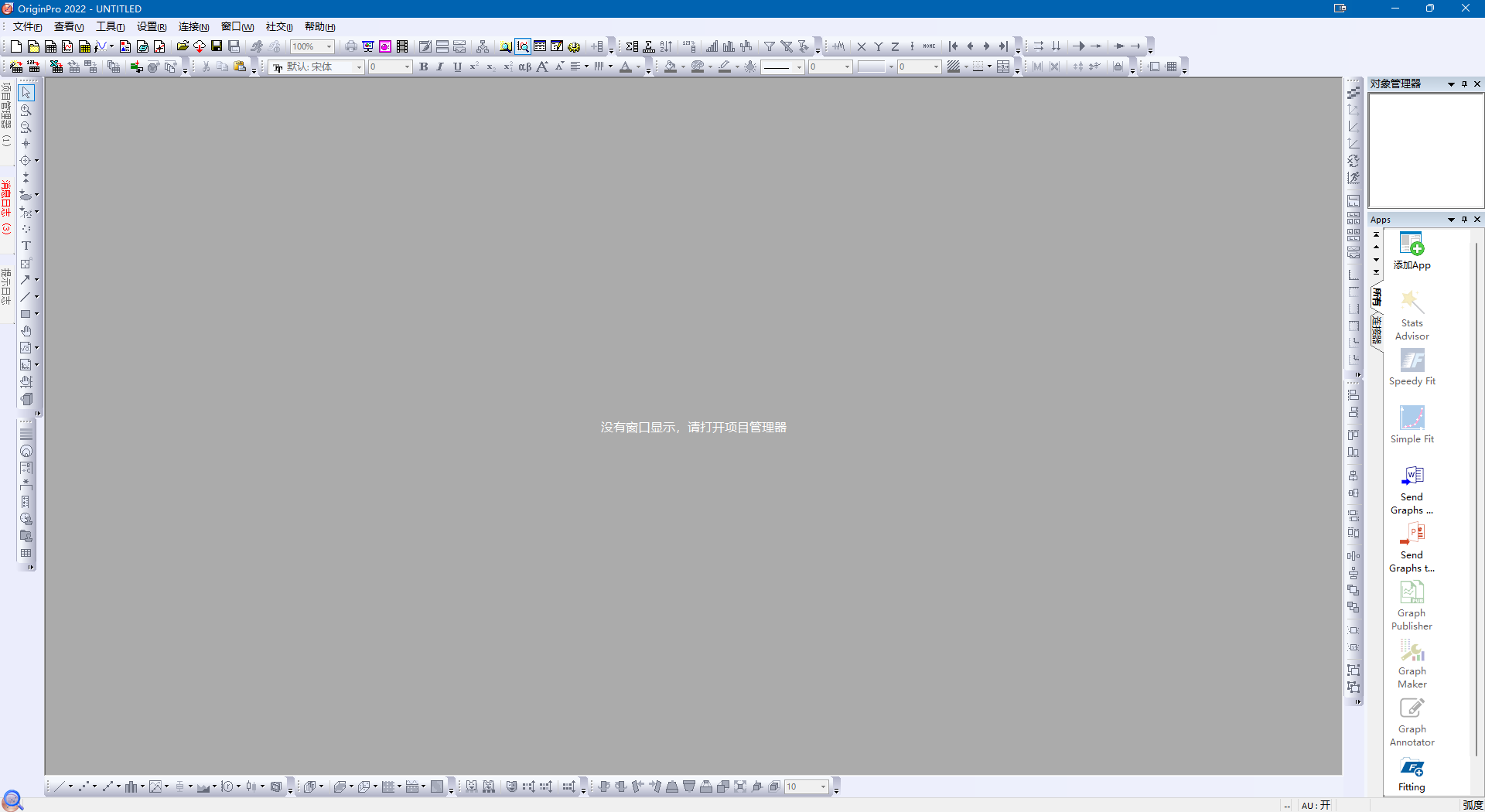The height and width of the screenshot is (812, 1485).
Task: Toggle italic text formatting
Action: coord(440,67)
